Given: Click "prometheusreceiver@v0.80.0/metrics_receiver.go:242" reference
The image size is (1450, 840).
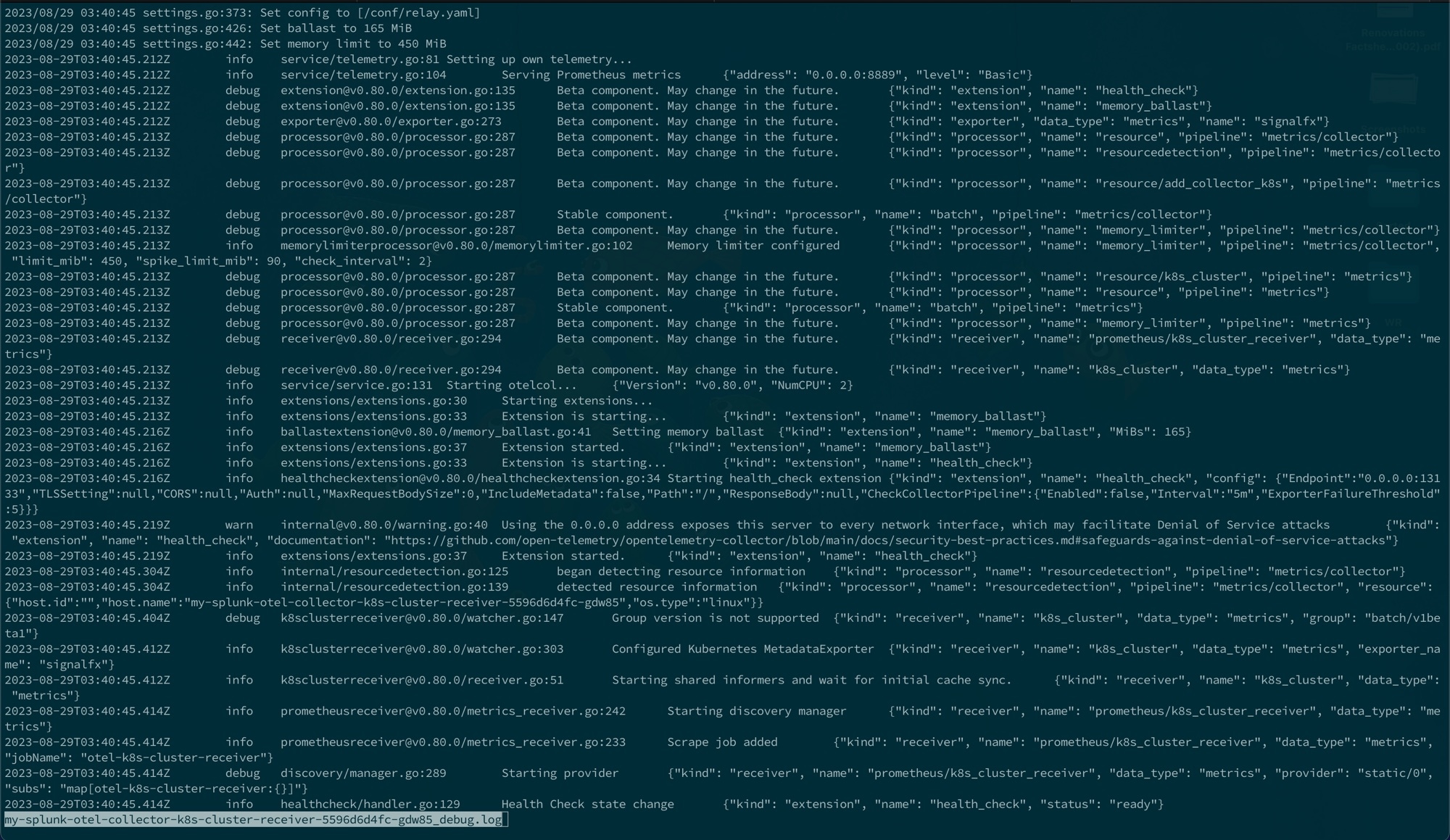Looking at the screenshot, I should (453, 712).
